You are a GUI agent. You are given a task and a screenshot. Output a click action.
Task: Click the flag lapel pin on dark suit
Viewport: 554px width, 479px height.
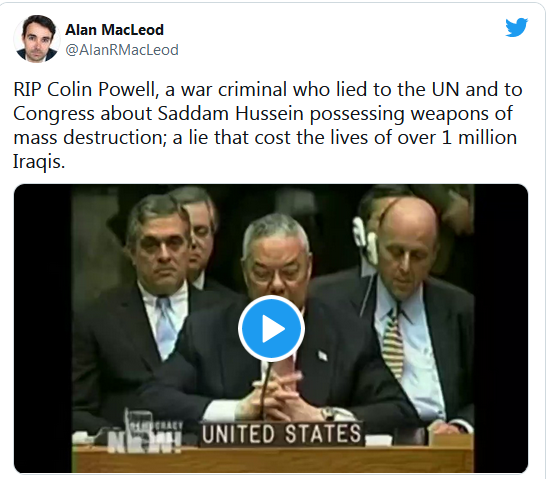pyautogui.click(x=322, y=355)
